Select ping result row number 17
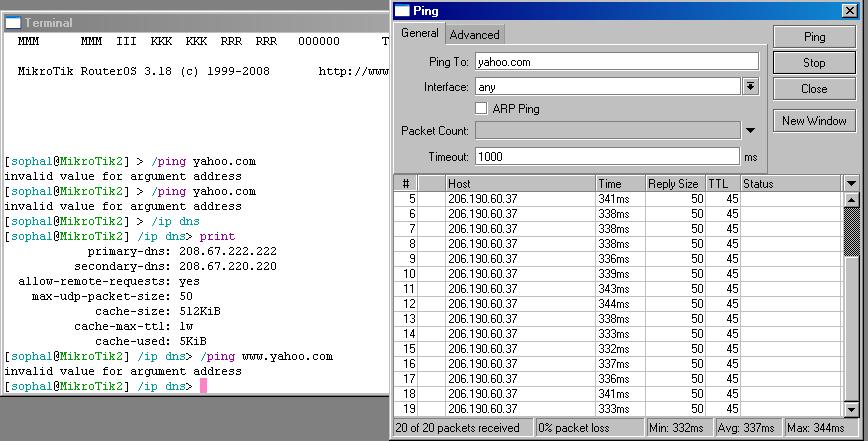 [618, 378]
